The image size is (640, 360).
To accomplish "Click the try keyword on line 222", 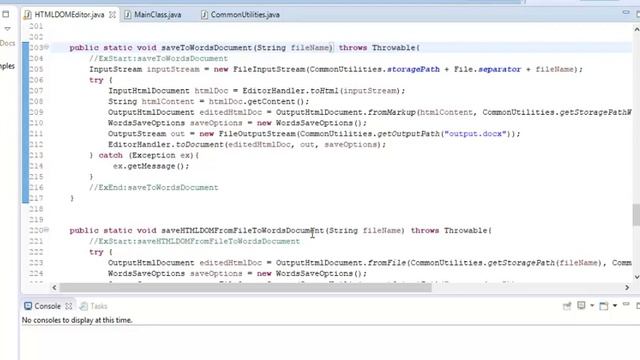I will pyautogui.click(x=96, y=252).
